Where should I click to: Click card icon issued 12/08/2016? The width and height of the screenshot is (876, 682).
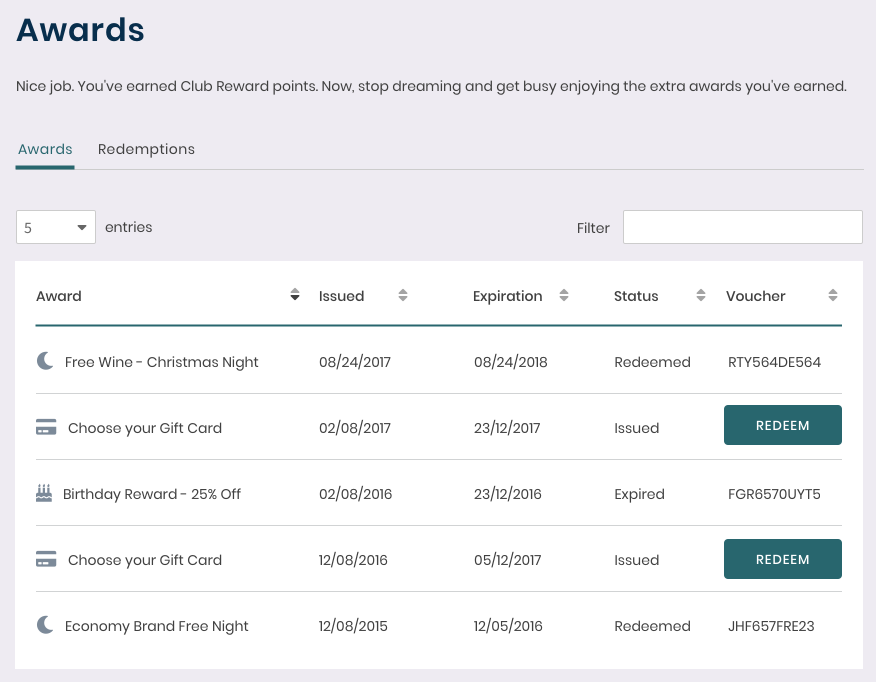pyautogui.click(x=46, y=559)
